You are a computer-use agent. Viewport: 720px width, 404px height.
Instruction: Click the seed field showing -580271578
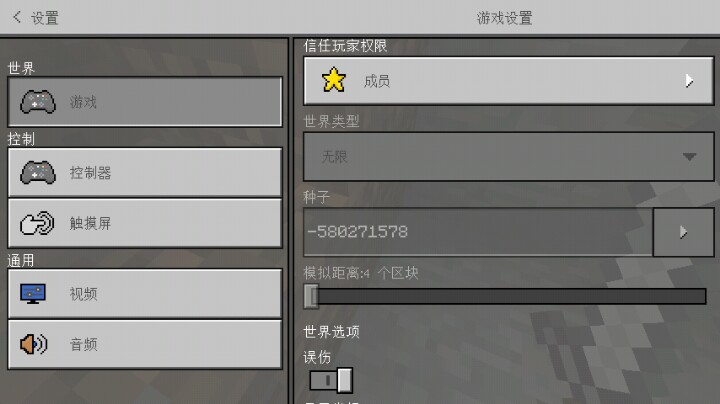(x=478, y=232)
